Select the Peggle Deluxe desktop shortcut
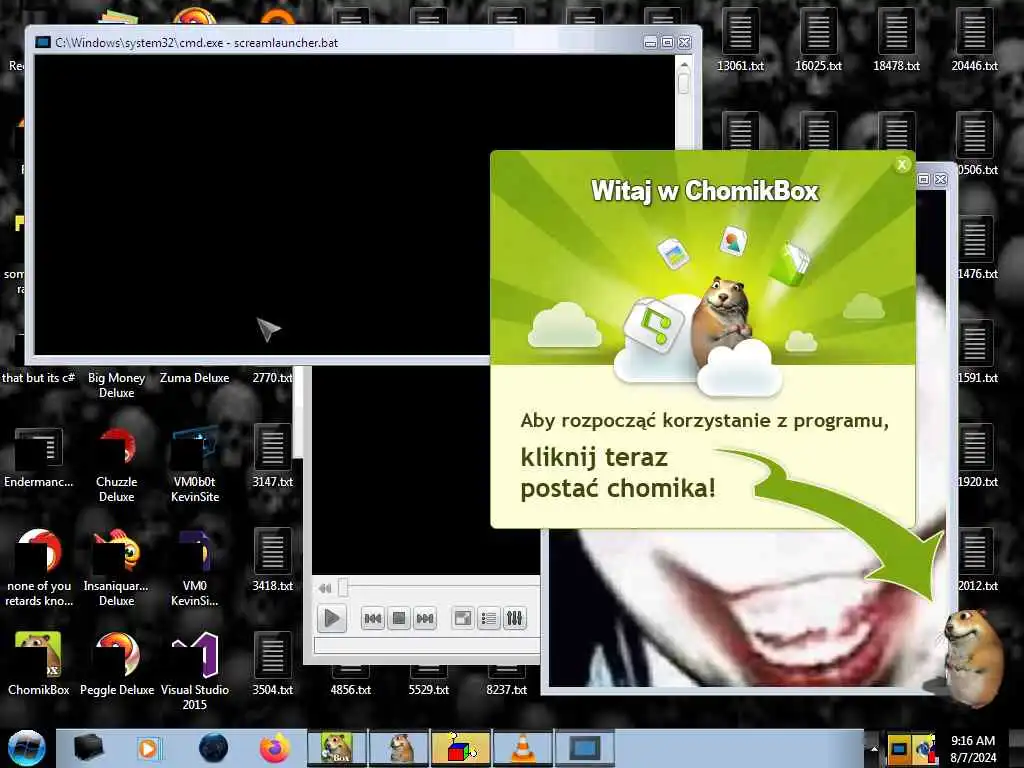Viewport: 1024px width, 768px height. (117, 663)
